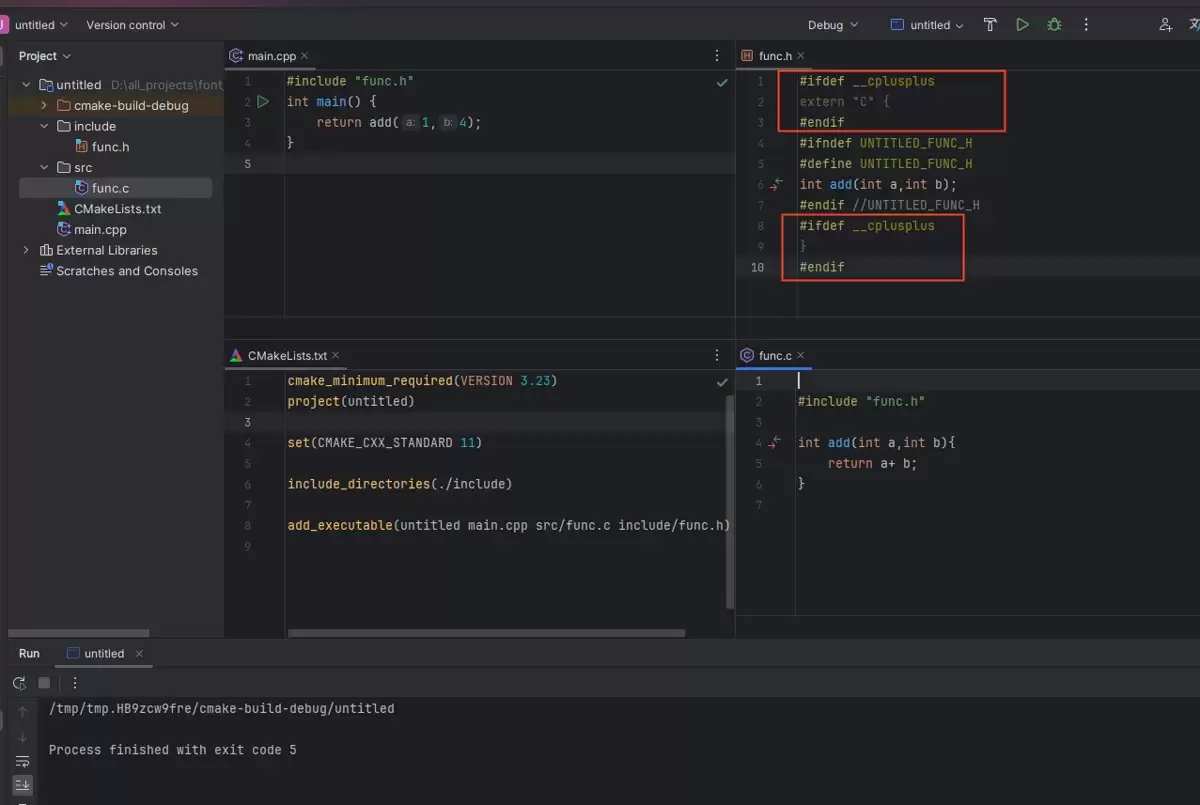Click set(CMAKE_CXX_STANDARD 11) line
This screenshot has width=1200, height=805.
[x=385, y=442]
